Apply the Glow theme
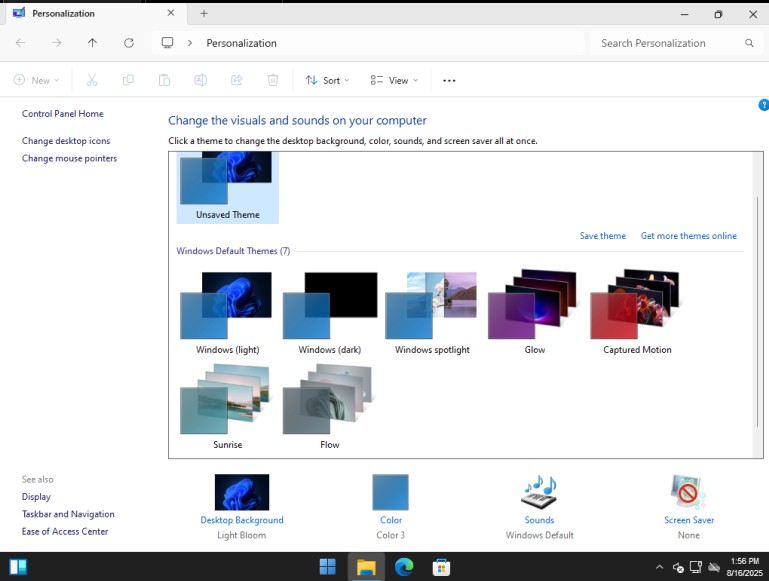769x581 pixels. 535,312
